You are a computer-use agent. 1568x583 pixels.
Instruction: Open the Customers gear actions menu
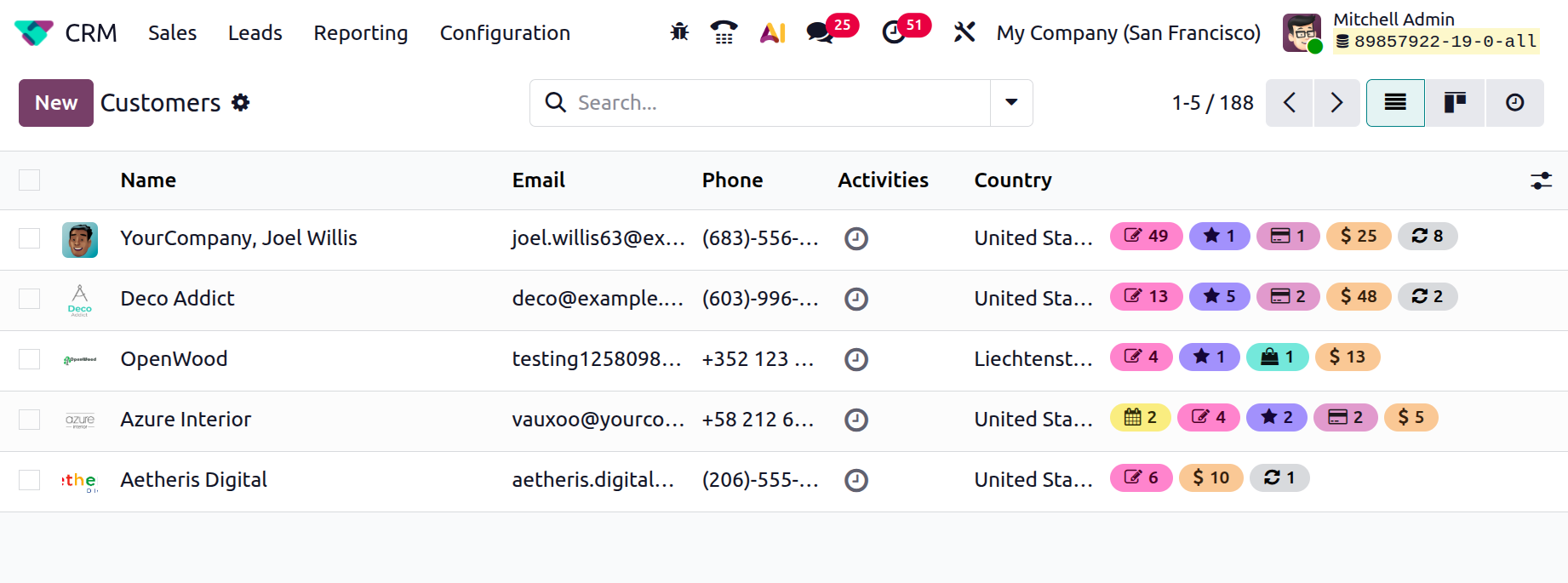241,103
